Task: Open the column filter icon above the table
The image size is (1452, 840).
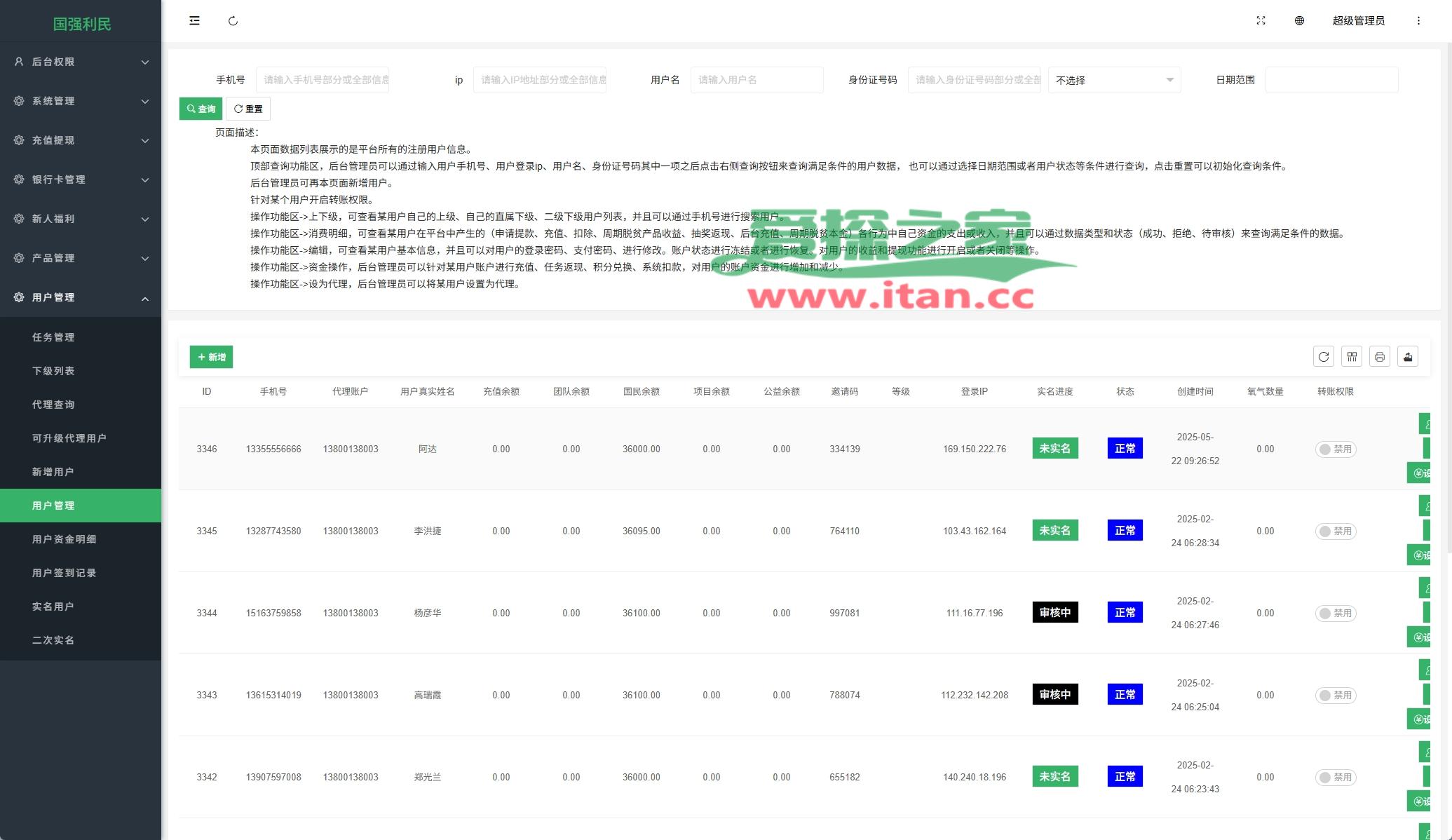Action: pyautogui.click(x=1351, y=357)
